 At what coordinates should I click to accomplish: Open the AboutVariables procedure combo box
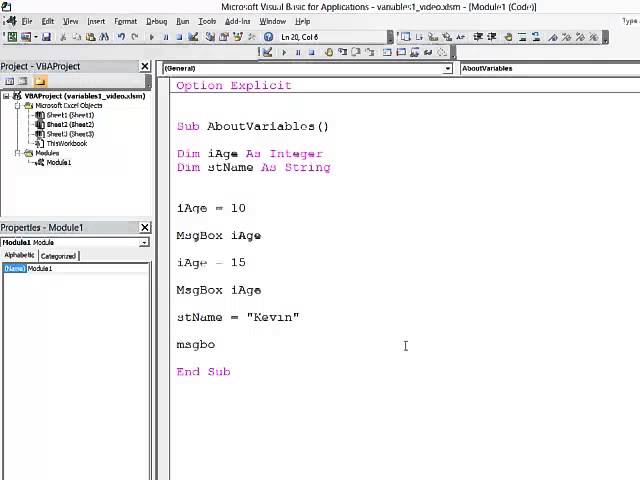550,69
